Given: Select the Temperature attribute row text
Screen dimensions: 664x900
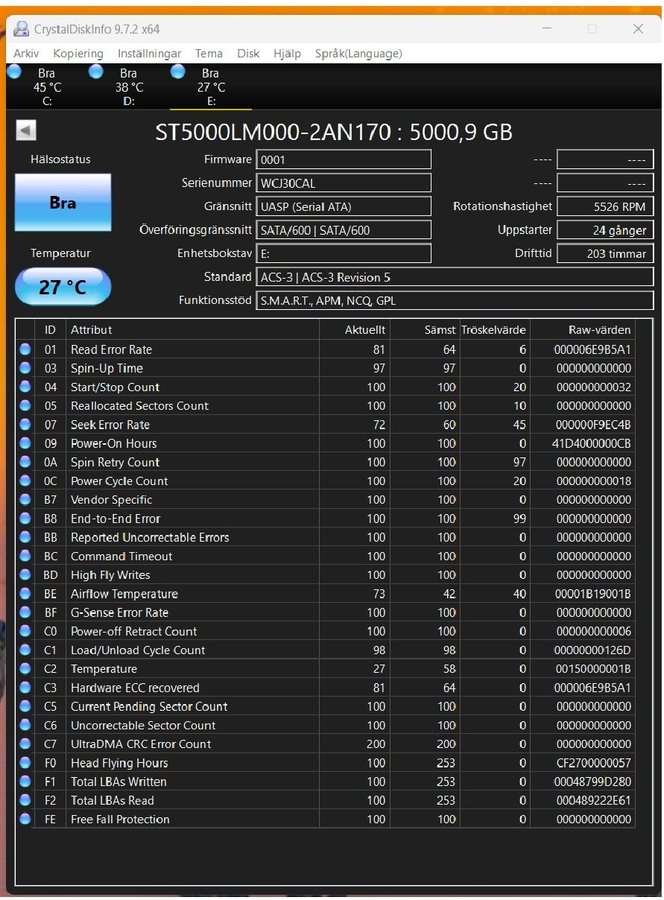Looking at the screenshot, I should [104, 669].
